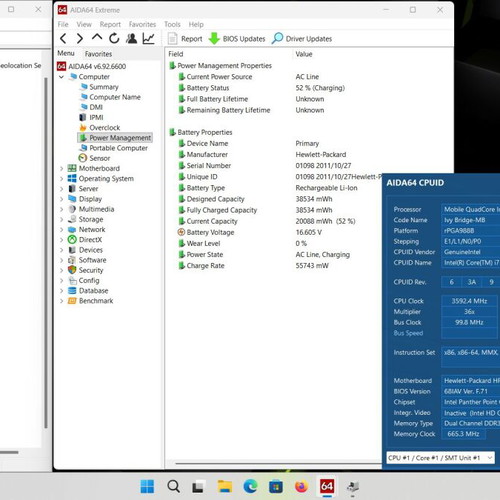
Task: Expand the Display tree node
Action: point(61,199)
